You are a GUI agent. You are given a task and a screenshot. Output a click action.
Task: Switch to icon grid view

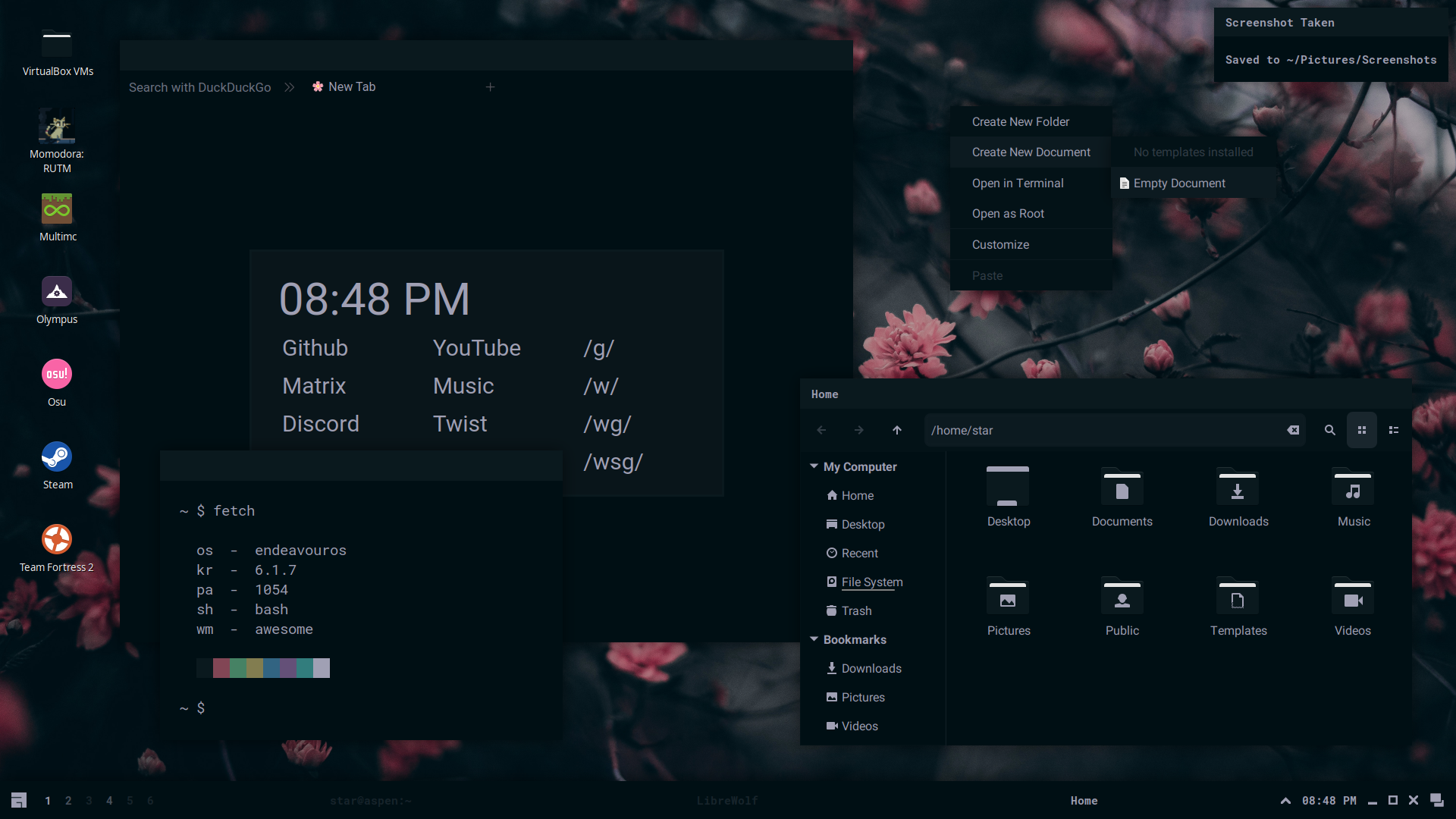click(1362, 430)
